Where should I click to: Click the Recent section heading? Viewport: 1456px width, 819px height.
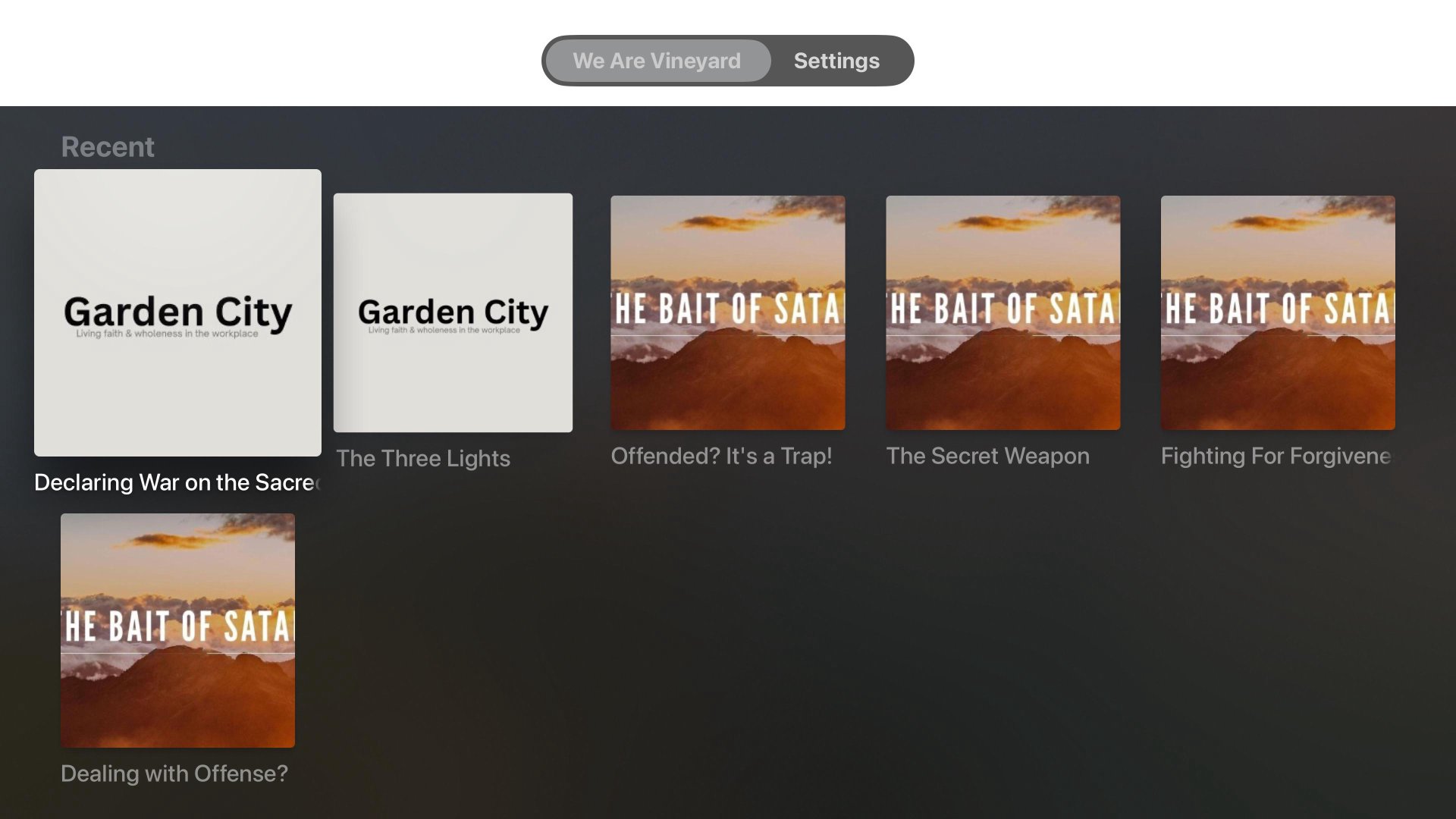tap(108, 146)
